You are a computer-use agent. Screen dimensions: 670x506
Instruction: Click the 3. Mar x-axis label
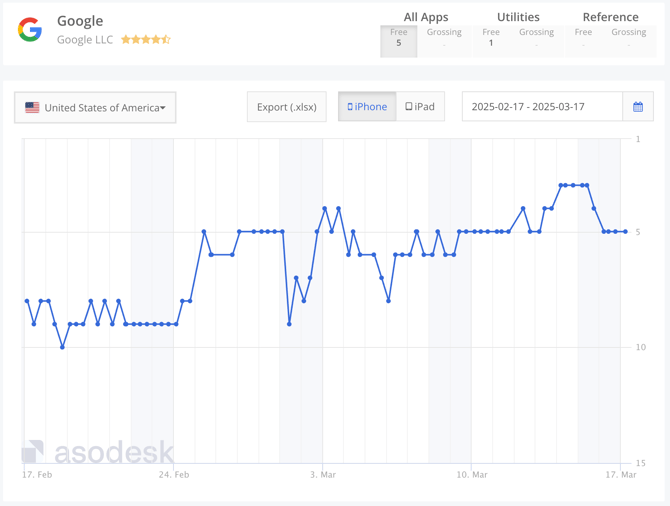tap(323, 475)
